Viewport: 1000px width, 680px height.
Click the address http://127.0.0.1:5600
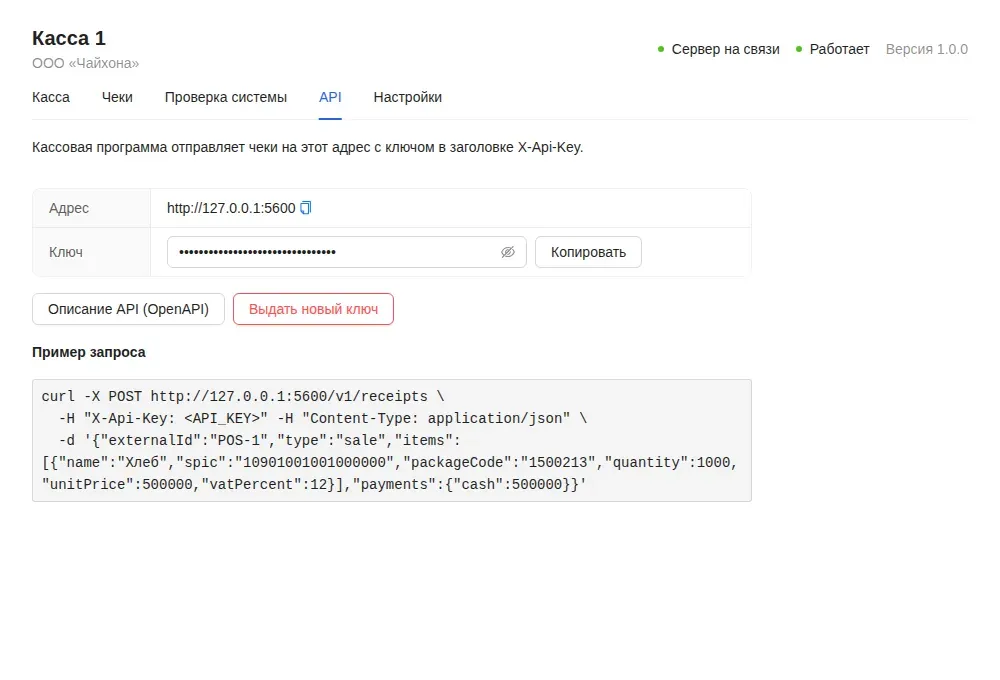(231, 208)
